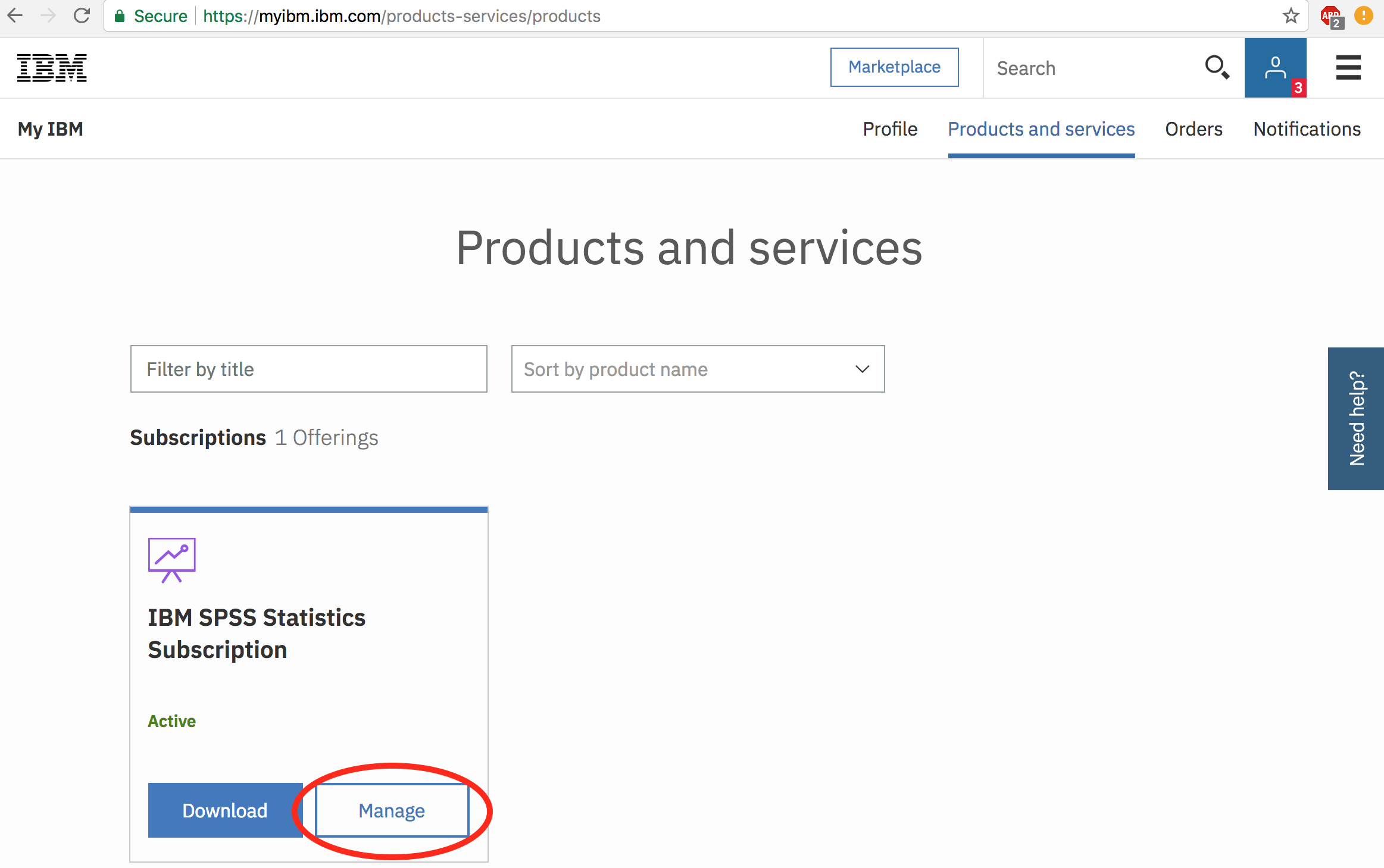Bookmark this page with star
The width and height of the screenshot is (1384, 868).
click(1291, 16)
